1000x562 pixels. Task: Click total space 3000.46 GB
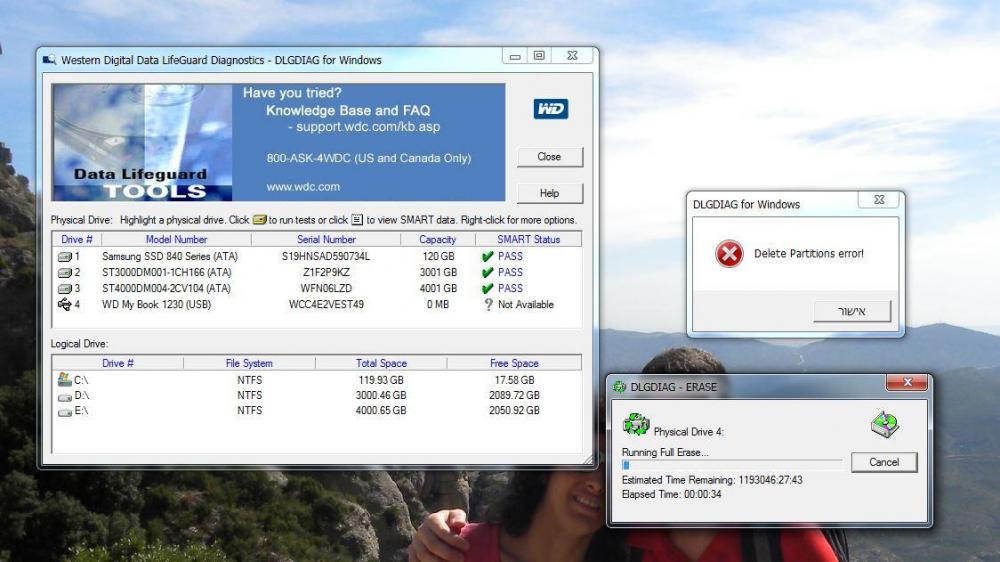(x=381, y=396)
